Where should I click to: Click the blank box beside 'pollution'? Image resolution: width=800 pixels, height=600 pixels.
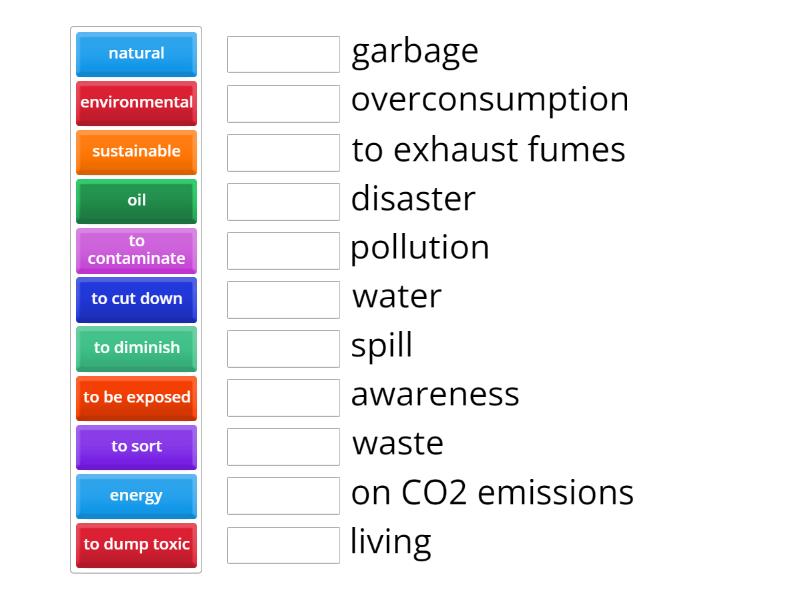[283, 251]
